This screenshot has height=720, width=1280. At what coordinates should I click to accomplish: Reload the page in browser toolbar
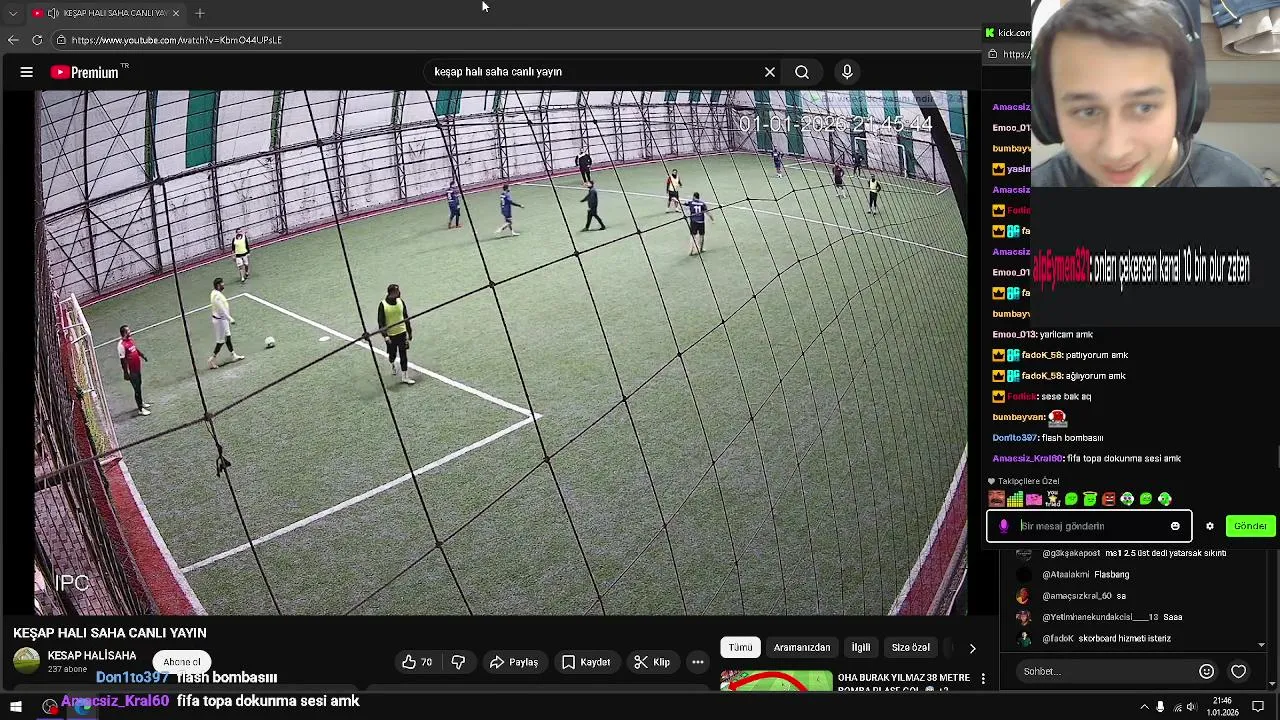pyautogui.click(x=37, y=40)
